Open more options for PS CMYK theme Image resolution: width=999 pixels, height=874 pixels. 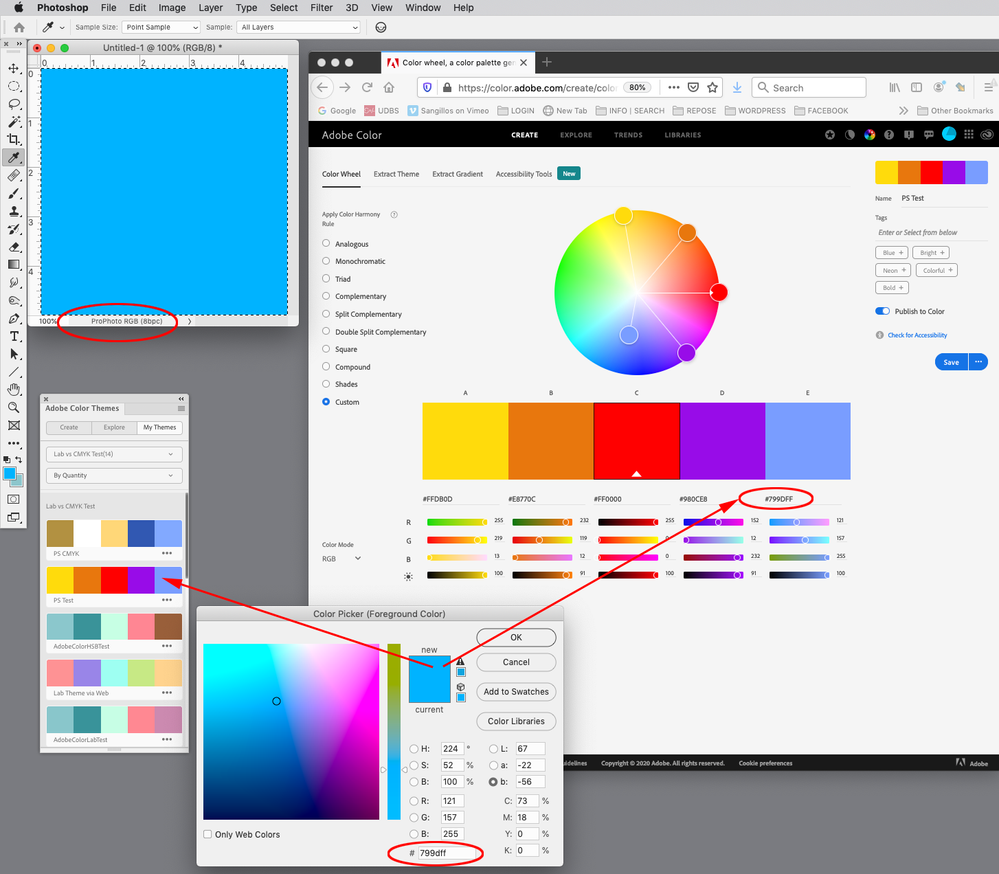pyautogui.click(x=167, y=554)
